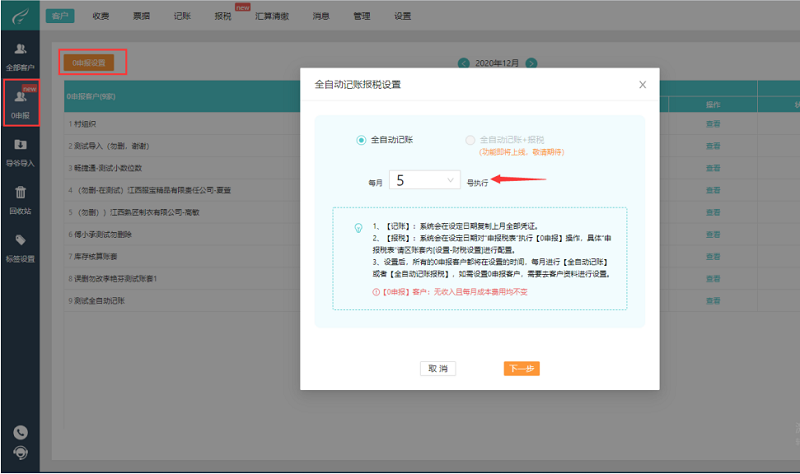Go to next month after 2020年12月

click(532, 63)
